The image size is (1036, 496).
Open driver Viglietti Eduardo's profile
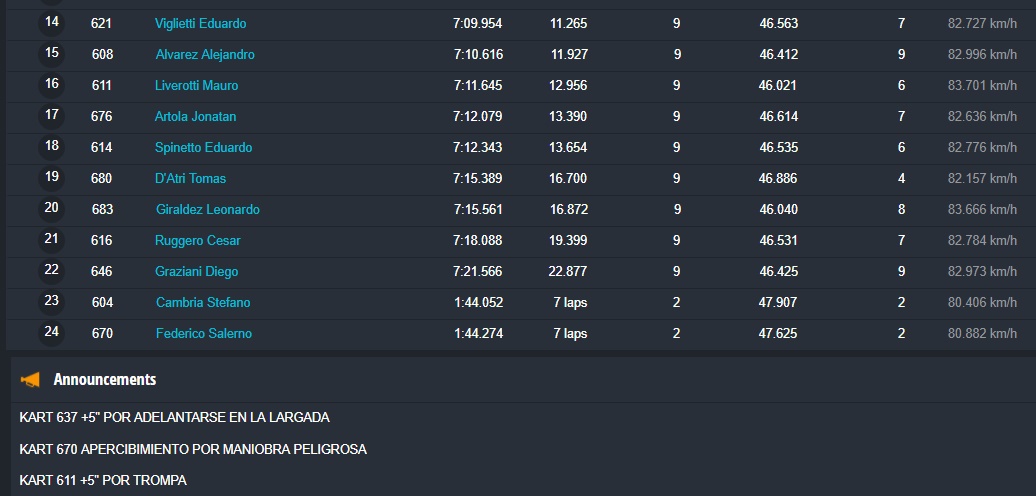(x=200, y=23)
